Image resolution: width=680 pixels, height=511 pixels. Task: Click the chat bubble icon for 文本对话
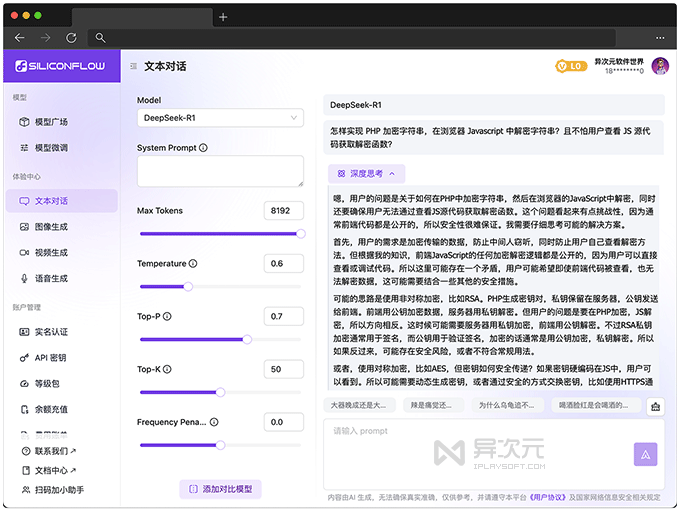24,201
